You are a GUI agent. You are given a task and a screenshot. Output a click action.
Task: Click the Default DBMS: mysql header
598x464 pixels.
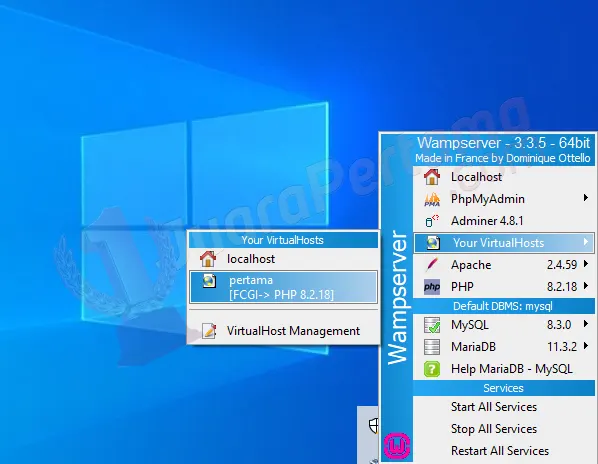(x=503, y=306)
